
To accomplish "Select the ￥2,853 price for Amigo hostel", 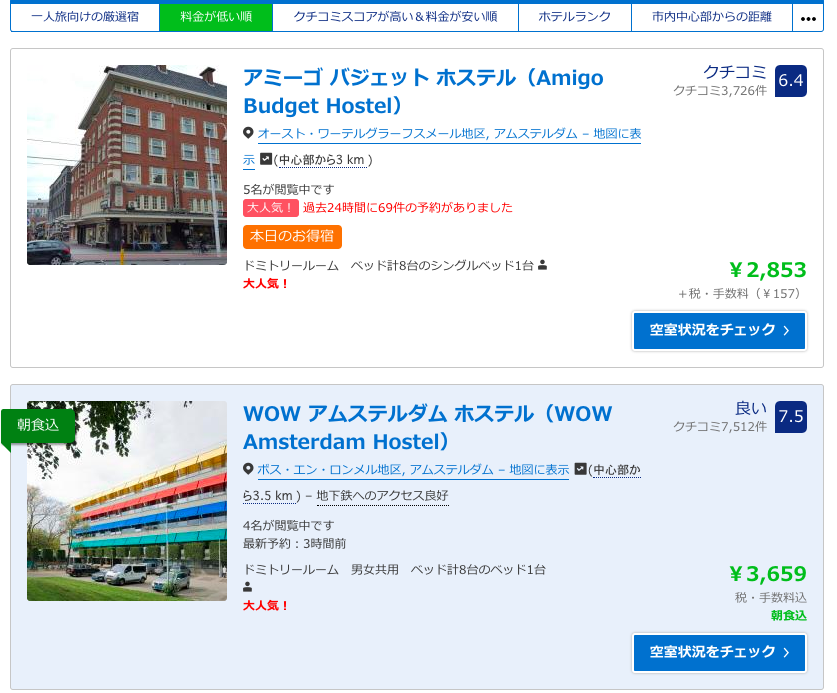I will point(768,270).
